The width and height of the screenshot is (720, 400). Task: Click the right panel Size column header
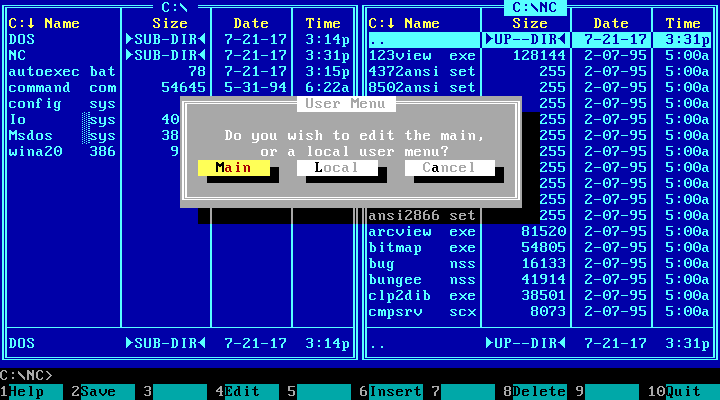tap(530, 23)
